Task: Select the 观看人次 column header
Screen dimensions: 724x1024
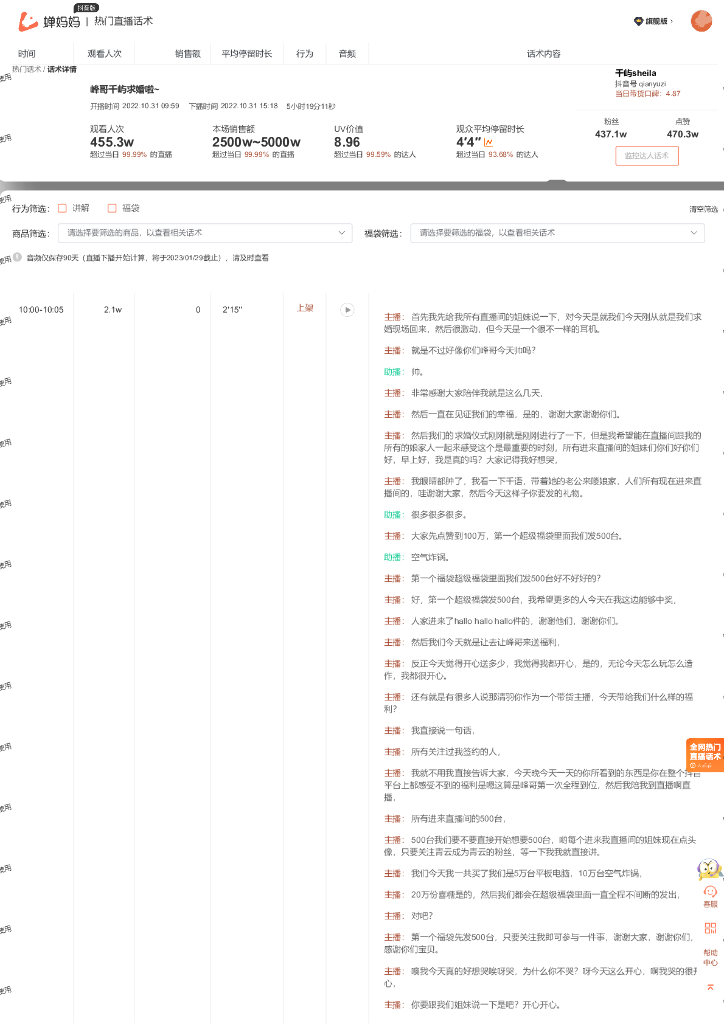Action: (x=104, y=54)
